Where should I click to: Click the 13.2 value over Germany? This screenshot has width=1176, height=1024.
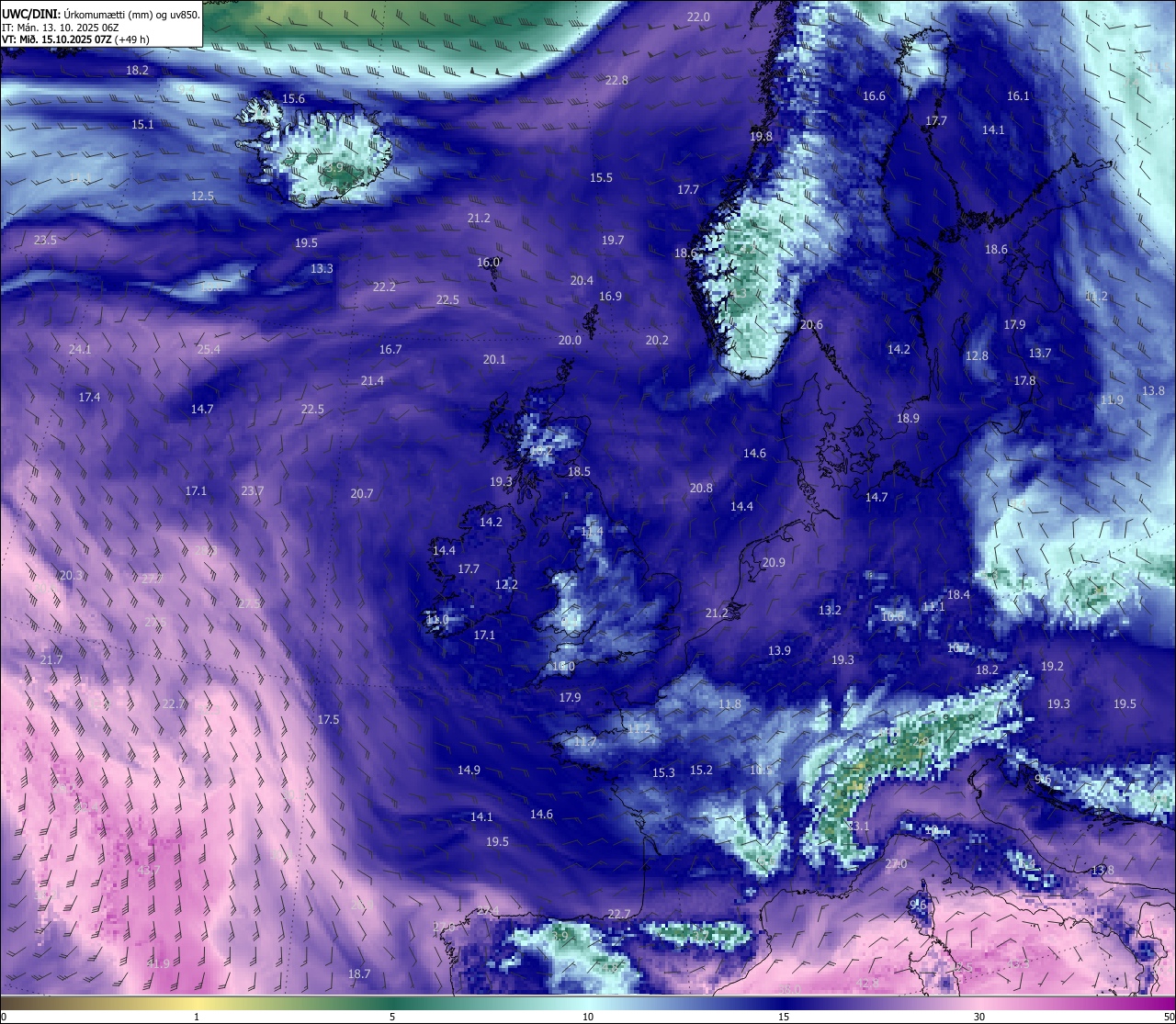tap(830, 610)
